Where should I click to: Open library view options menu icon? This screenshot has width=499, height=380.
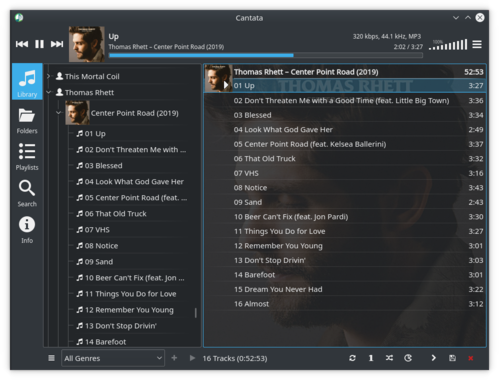click(51, 358)
